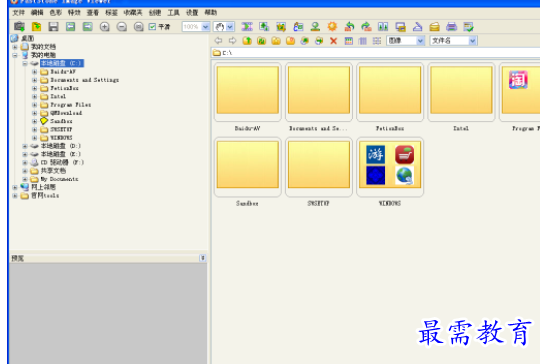
Task: Click the screen capture monitor icon
Action: (400, 27)
